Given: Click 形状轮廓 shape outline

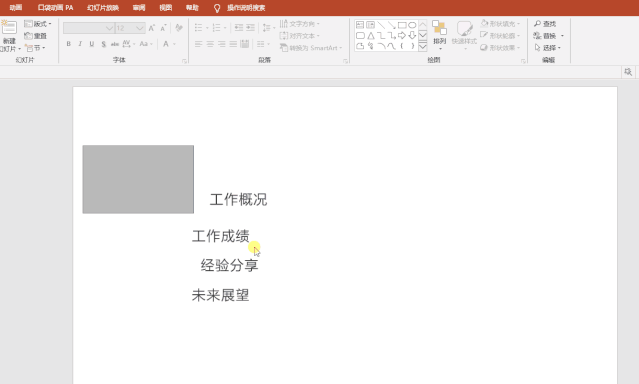Looking at the screenshot, I should [x=500, y=36].
